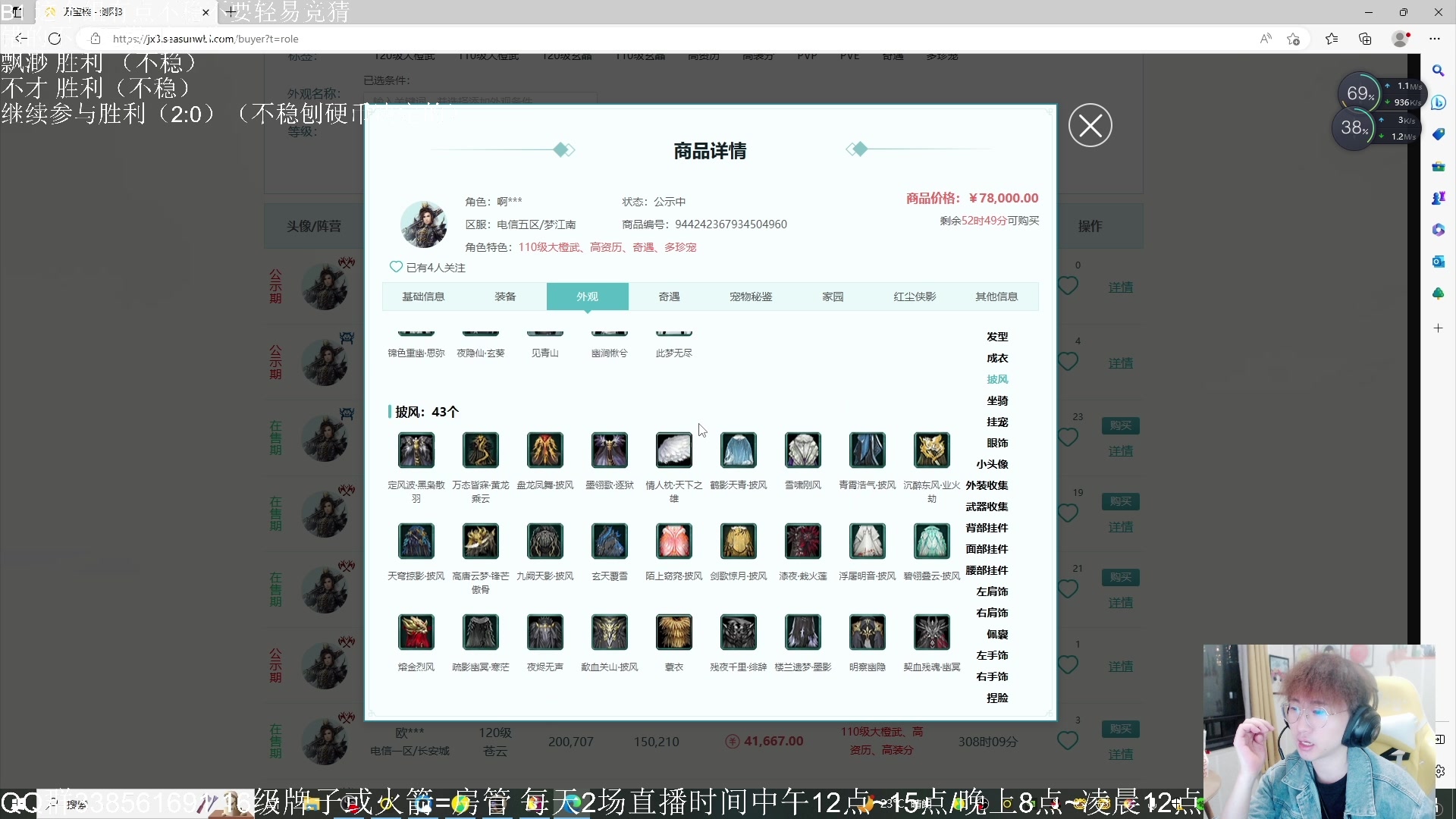Open the Outlook icon in Edge sidebar

[1439, 262]
